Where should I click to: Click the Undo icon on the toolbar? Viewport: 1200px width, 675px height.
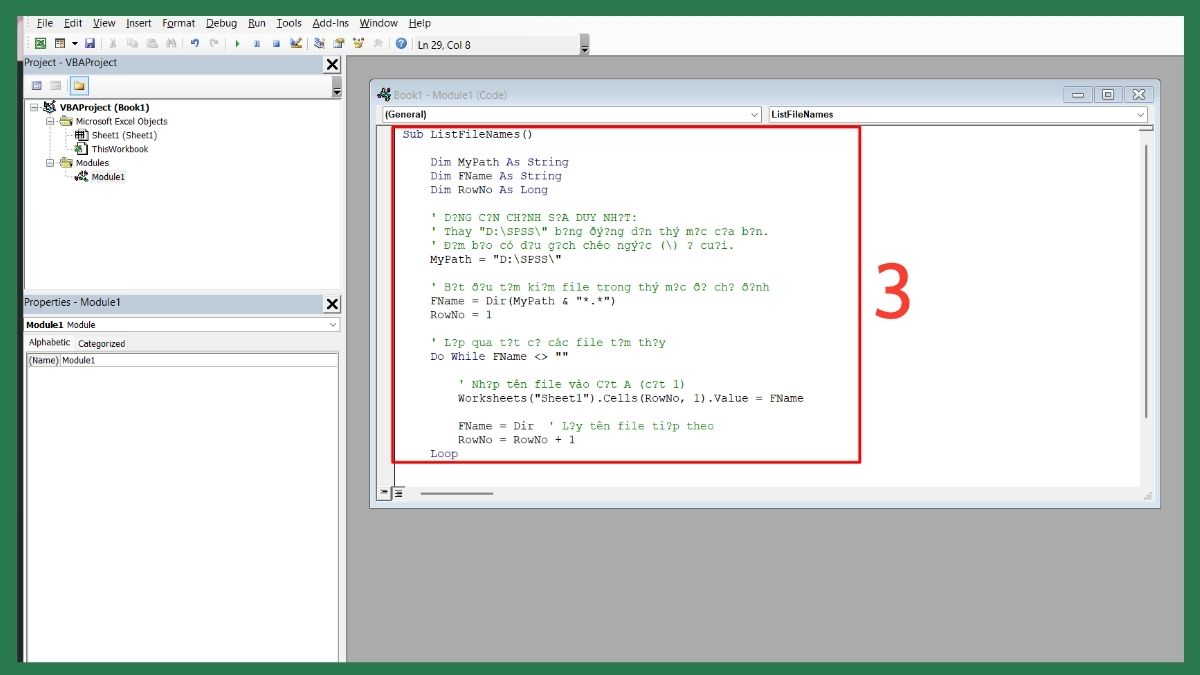[195, 43]
